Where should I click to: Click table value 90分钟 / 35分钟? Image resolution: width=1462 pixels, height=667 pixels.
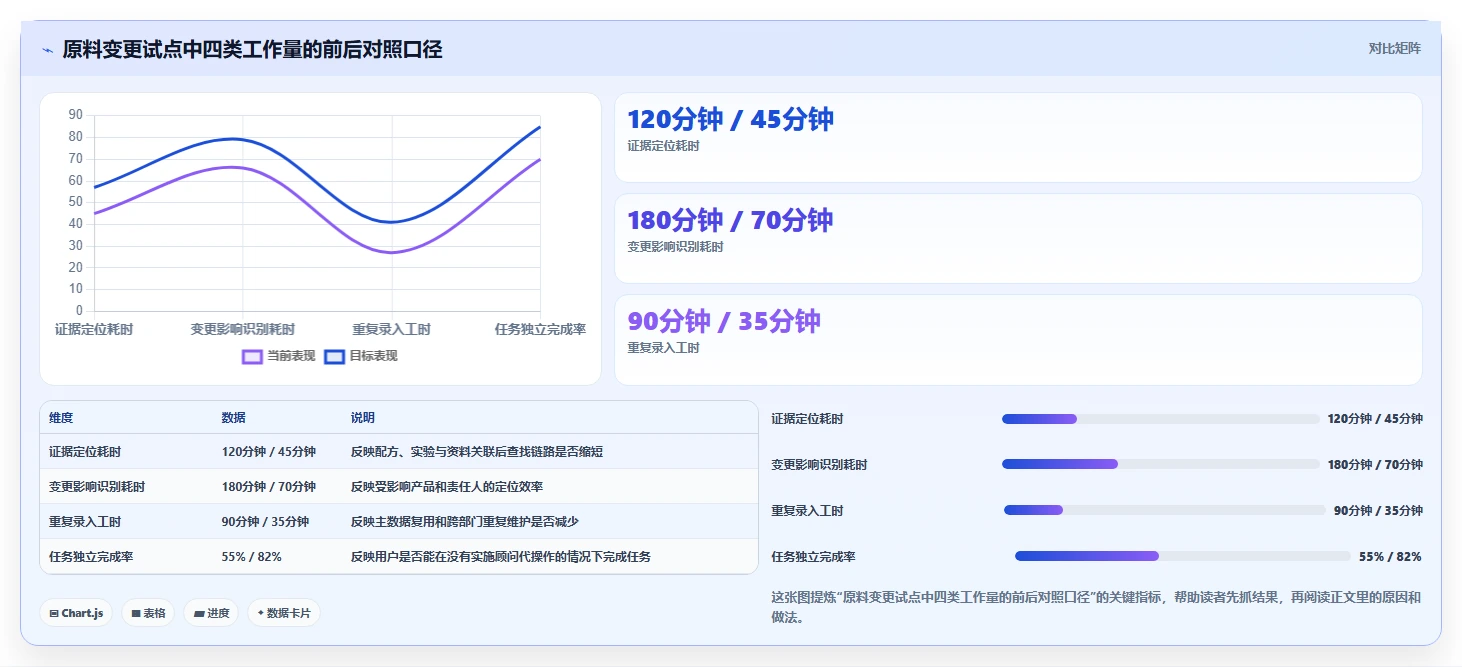pos(265,522)
